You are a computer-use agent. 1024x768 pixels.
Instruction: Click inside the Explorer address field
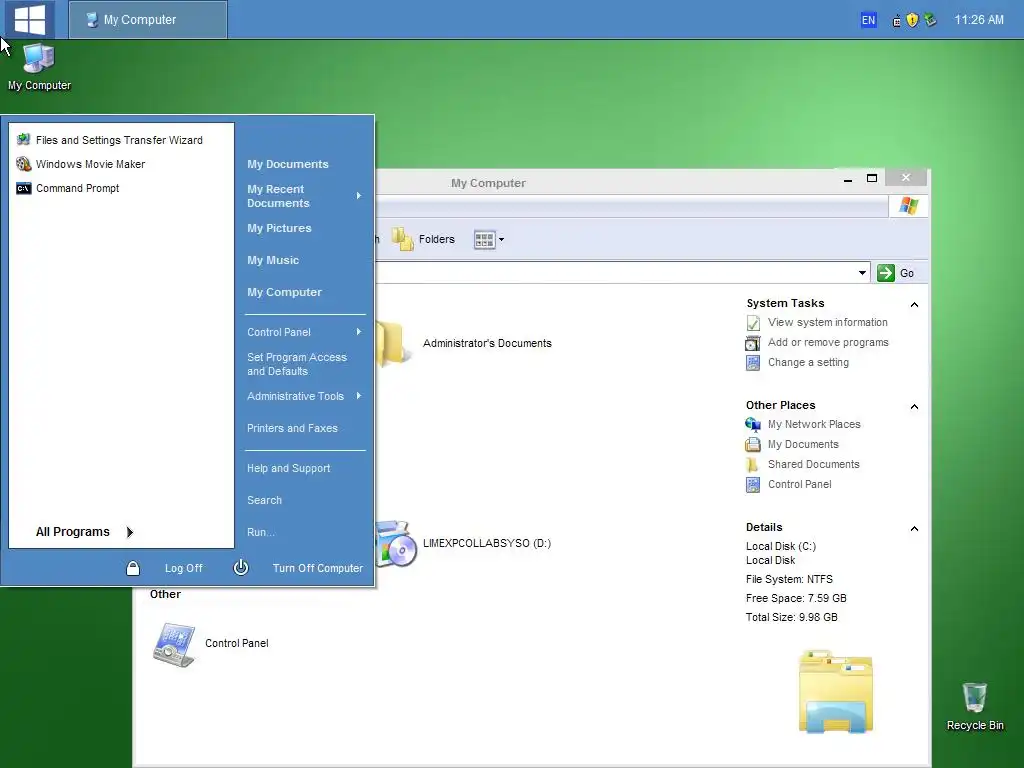pos(614,273)
